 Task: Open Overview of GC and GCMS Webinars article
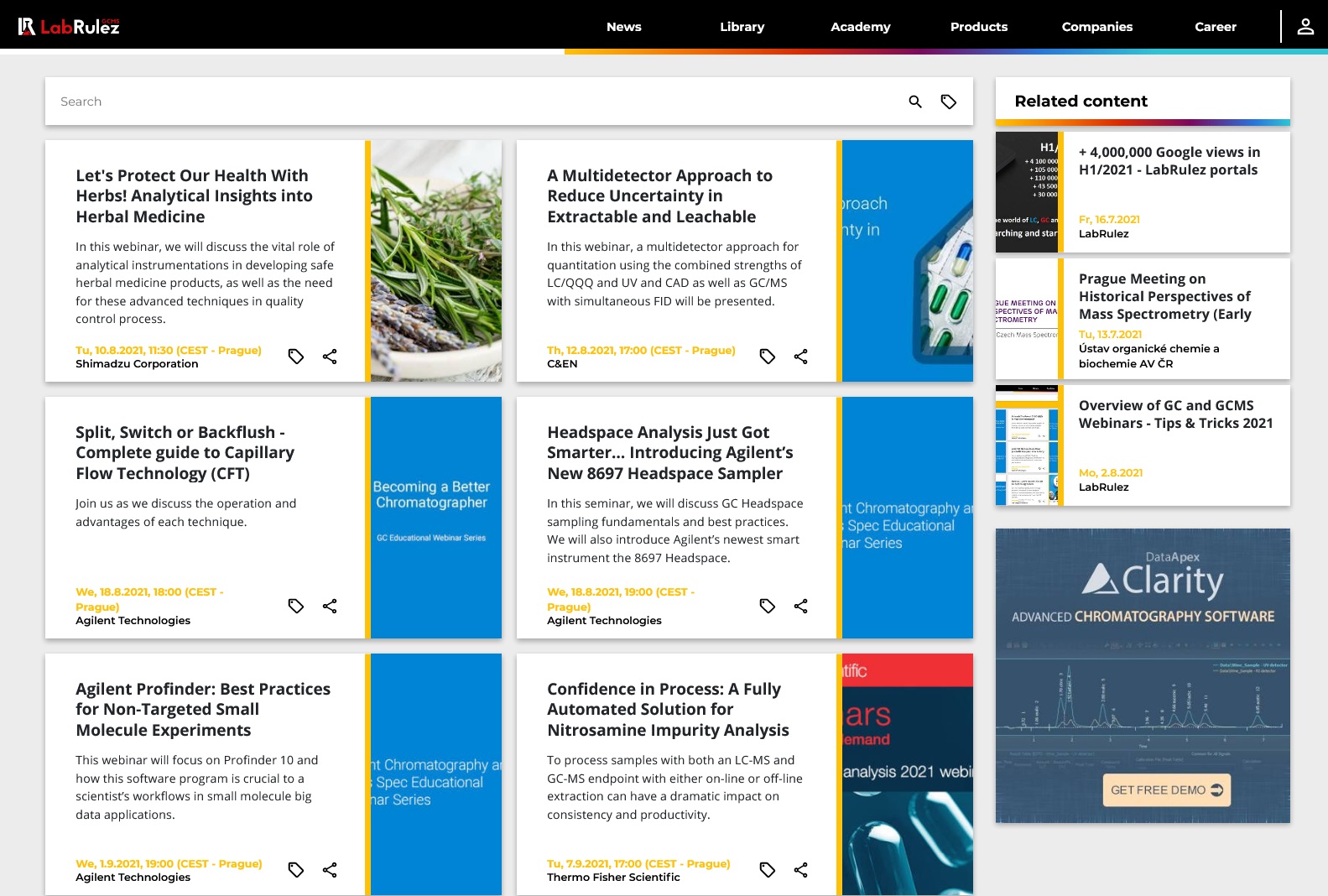pyautogui.click(x=1175, y=414)
